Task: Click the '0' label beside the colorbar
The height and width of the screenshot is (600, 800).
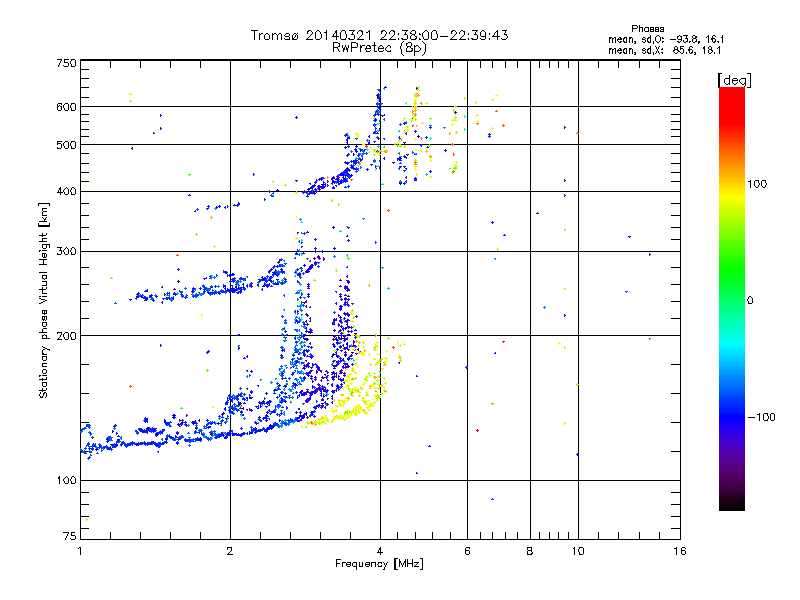Action: [749, 300]
